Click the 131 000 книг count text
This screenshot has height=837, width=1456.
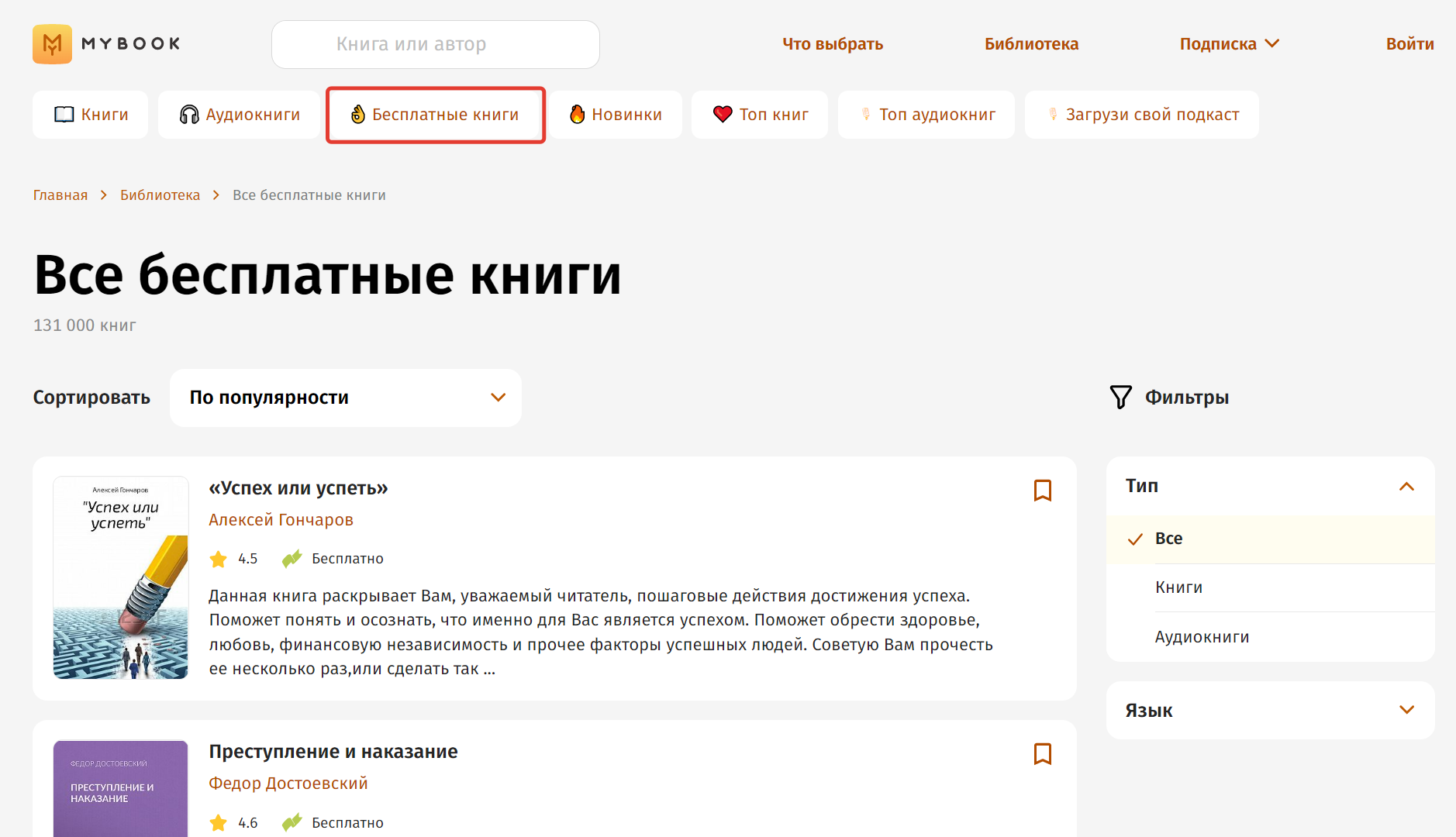click(x=85, y=325)
